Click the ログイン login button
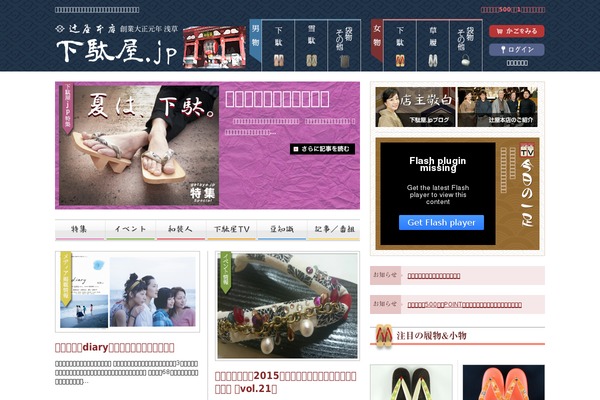Image resolution: width=600 pixels, height=400 pixels. tap(517, 49)
